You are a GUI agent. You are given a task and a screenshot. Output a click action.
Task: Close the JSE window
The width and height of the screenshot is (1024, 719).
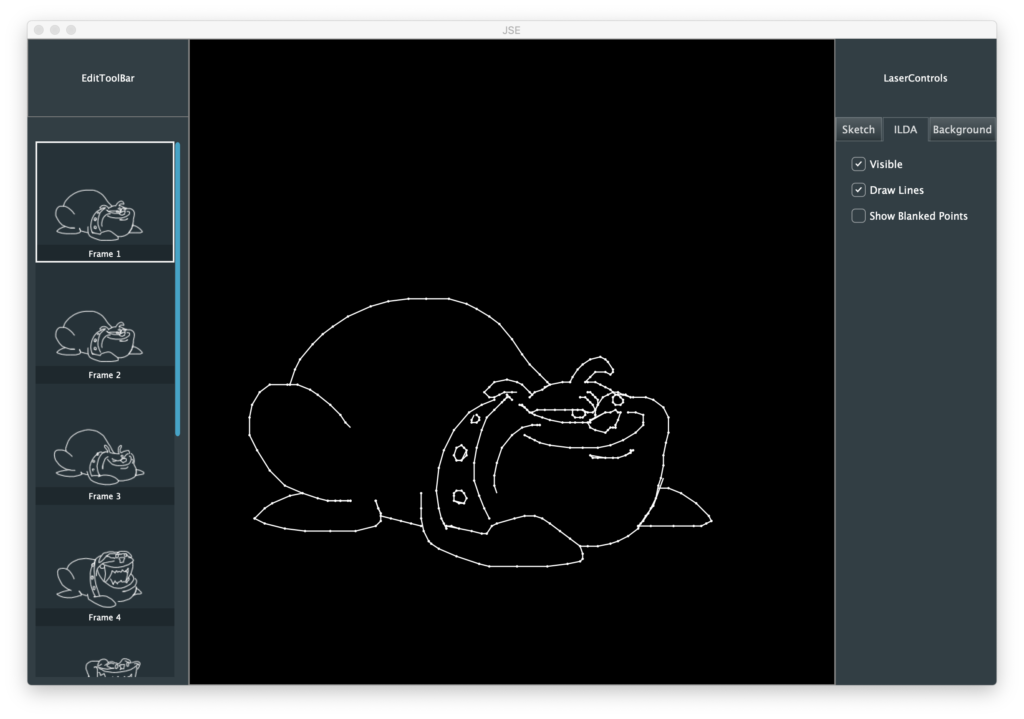pos(39,30)
